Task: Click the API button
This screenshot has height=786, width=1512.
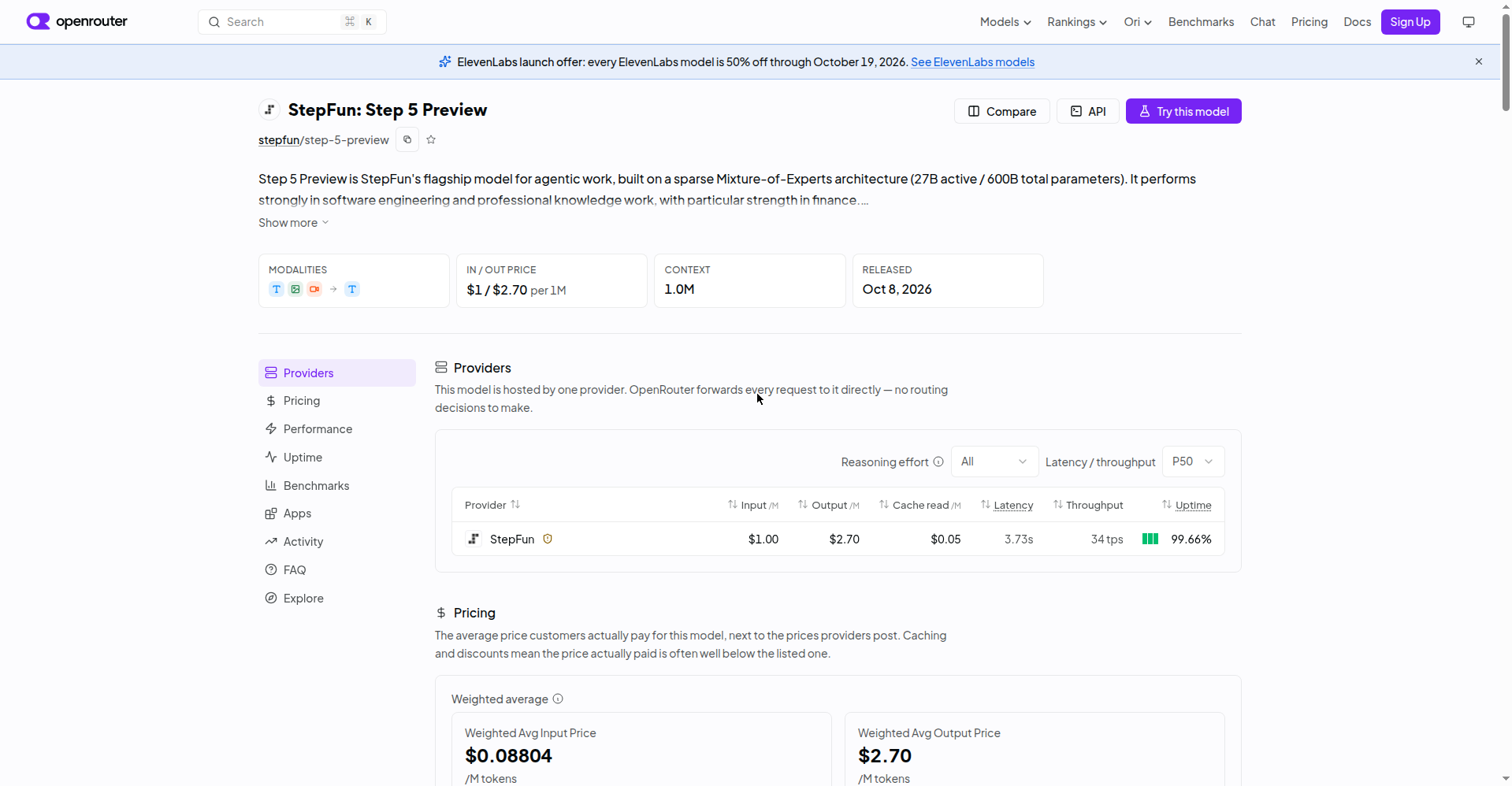Action: click(x=1087, y=111)
